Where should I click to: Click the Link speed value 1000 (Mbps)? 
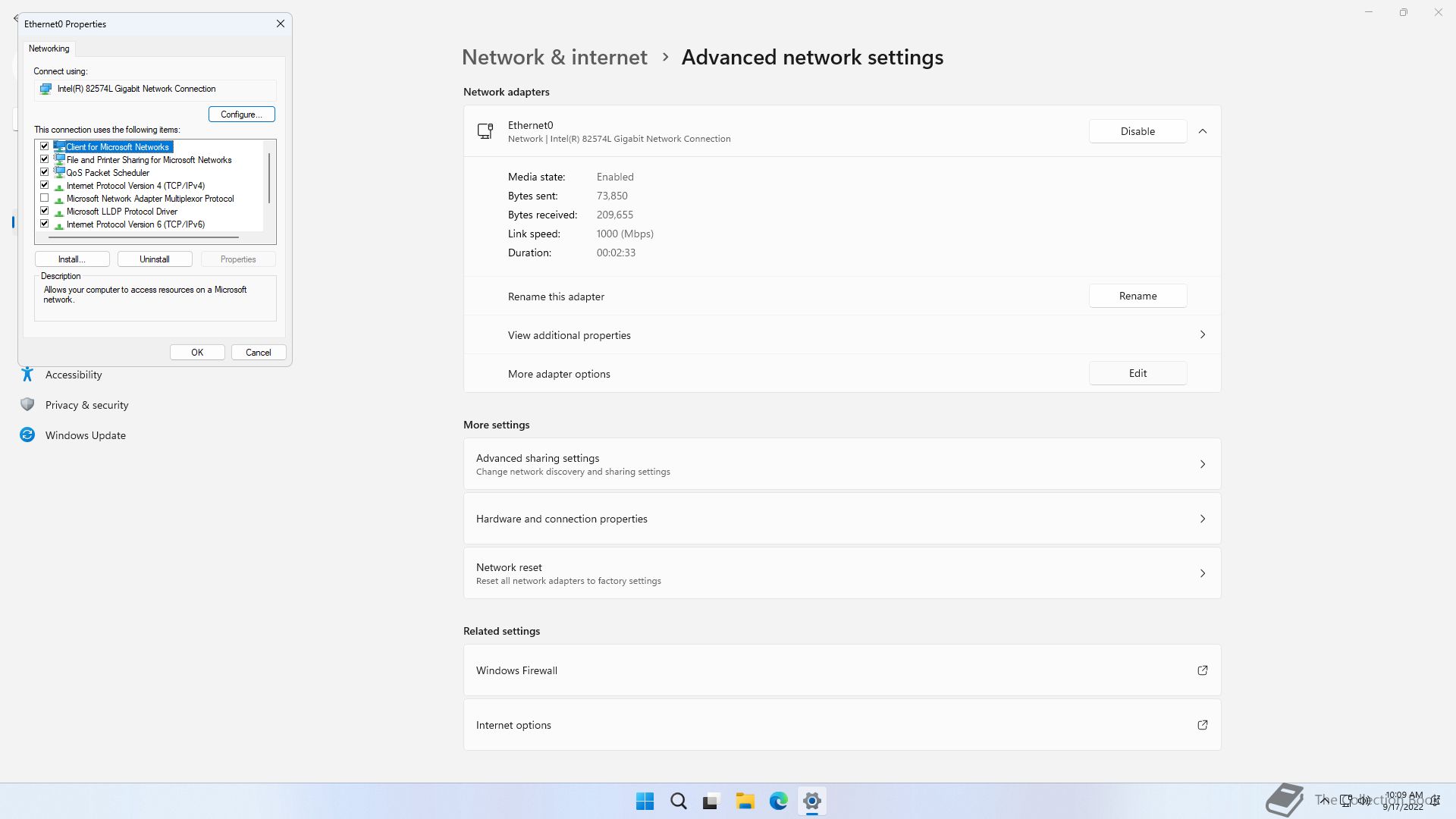click(625, 234)
